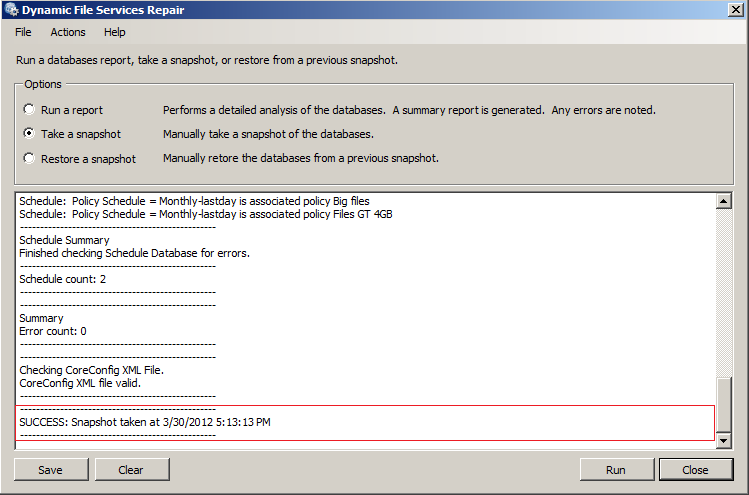Click the SUCCESS snapshot taken log line
Image resolution: width=749 pixels, height=495 pixels.
(145, 422)
